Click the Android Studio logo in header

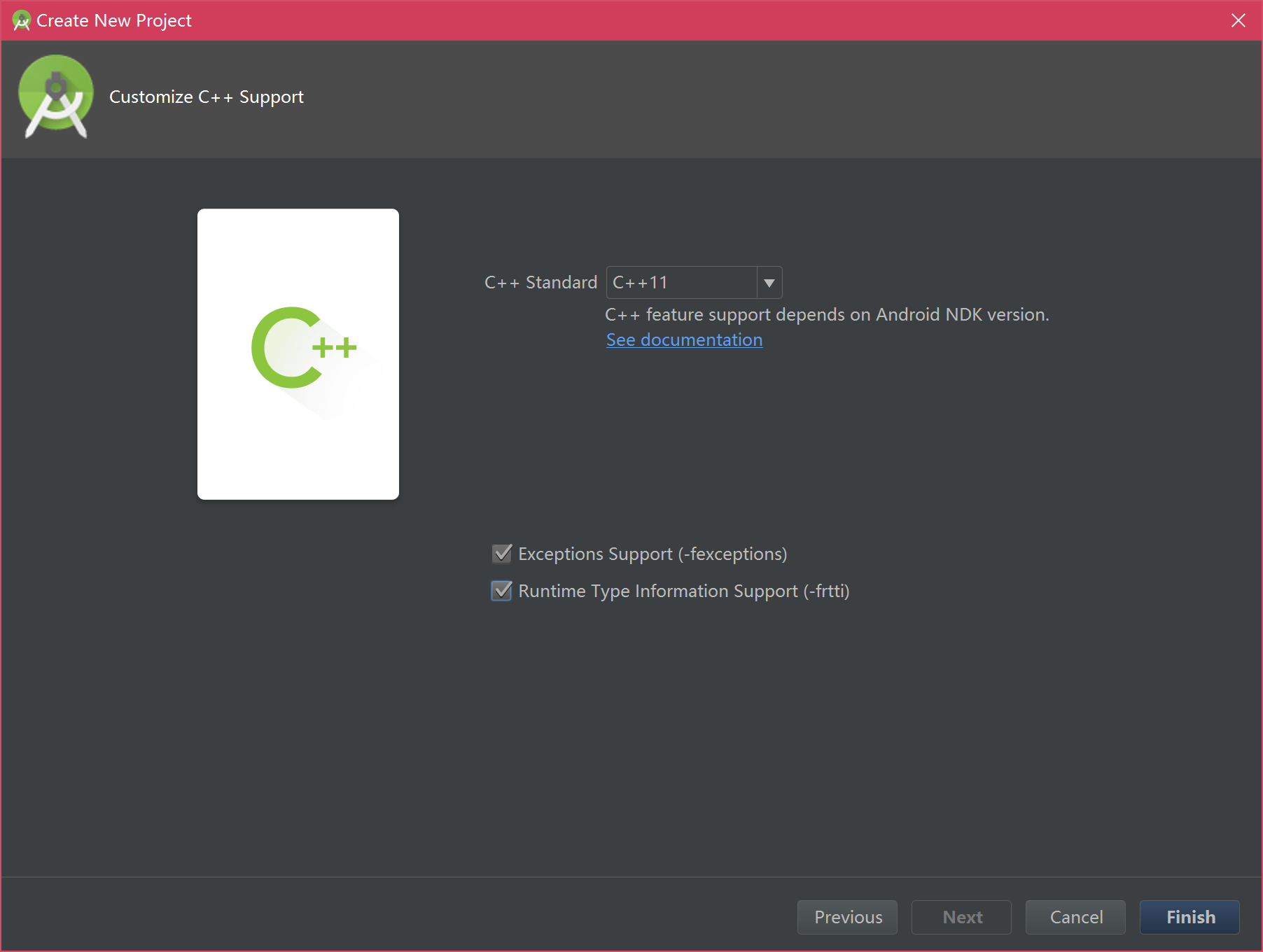(56, 97)
